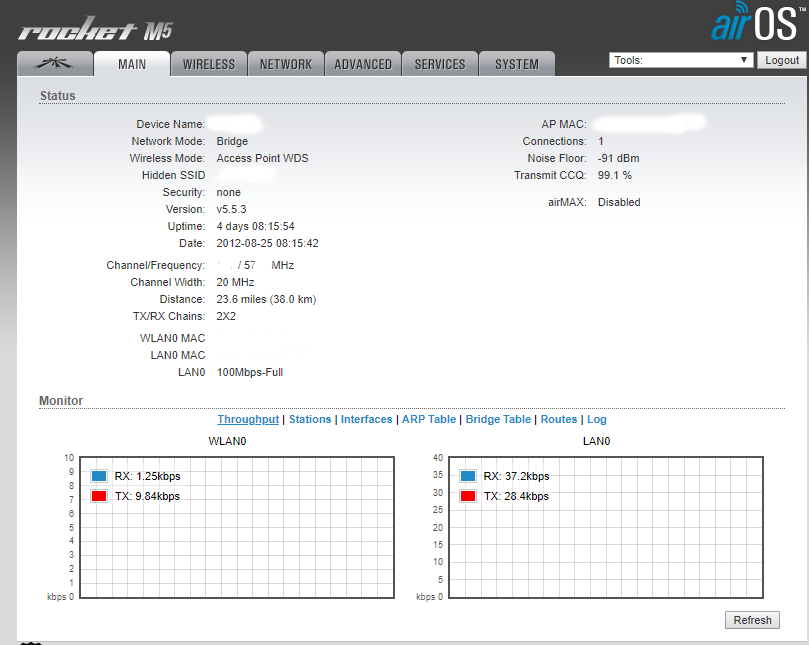Select the airMAX 'Disabled' value
This screenshot has height=645, width=809.
[x=619, y=202]
